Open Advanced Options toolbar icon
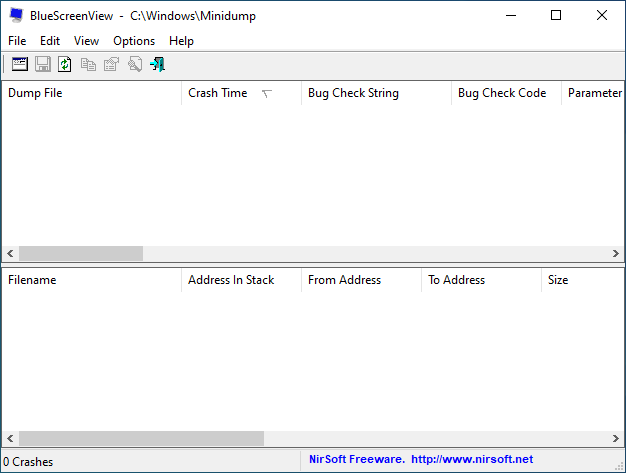 point(20,64)
